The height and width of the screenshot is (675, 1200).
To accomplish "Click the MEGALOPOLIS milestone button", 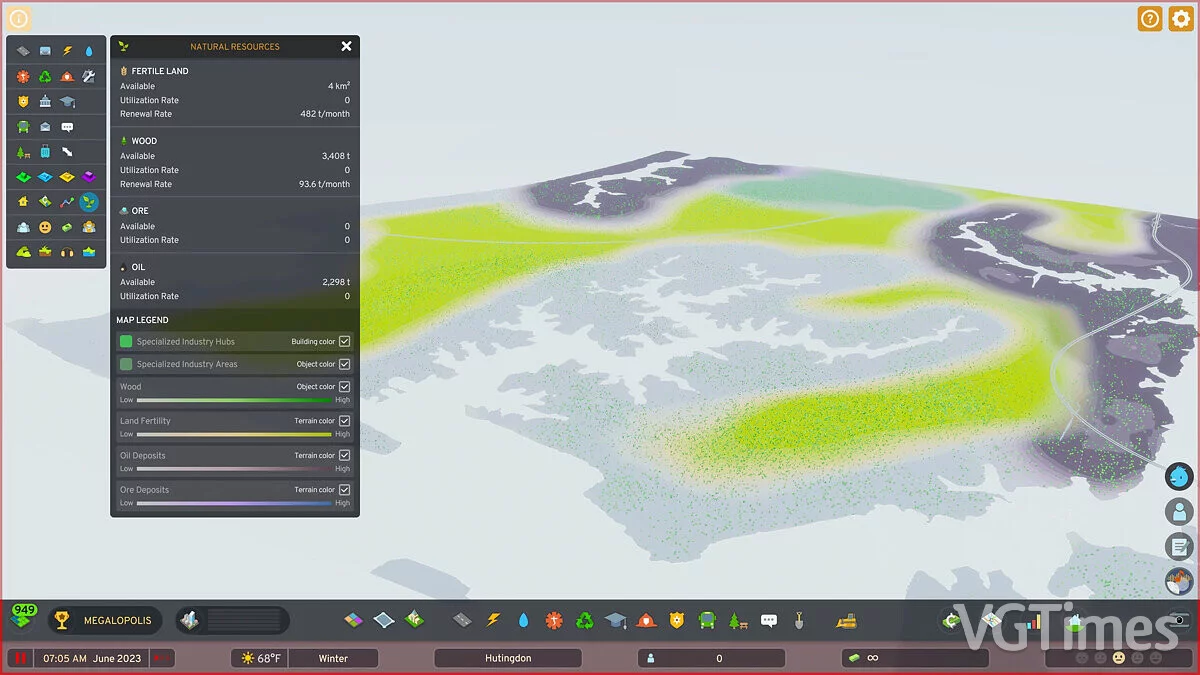I will click(105, 620).
